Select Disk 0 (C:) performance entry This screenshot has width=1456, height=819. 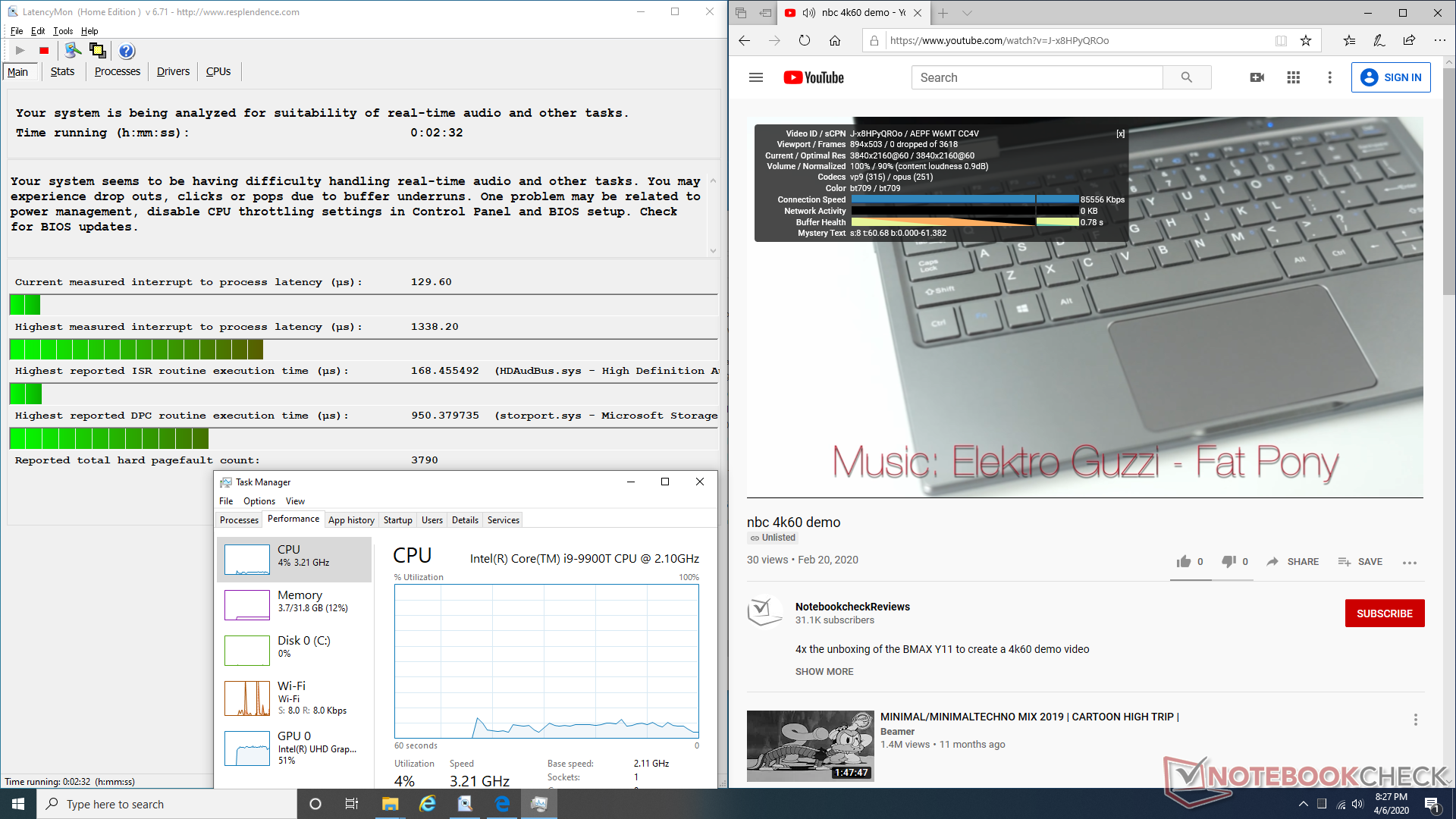pyautogui.click(x=294, y=650)
